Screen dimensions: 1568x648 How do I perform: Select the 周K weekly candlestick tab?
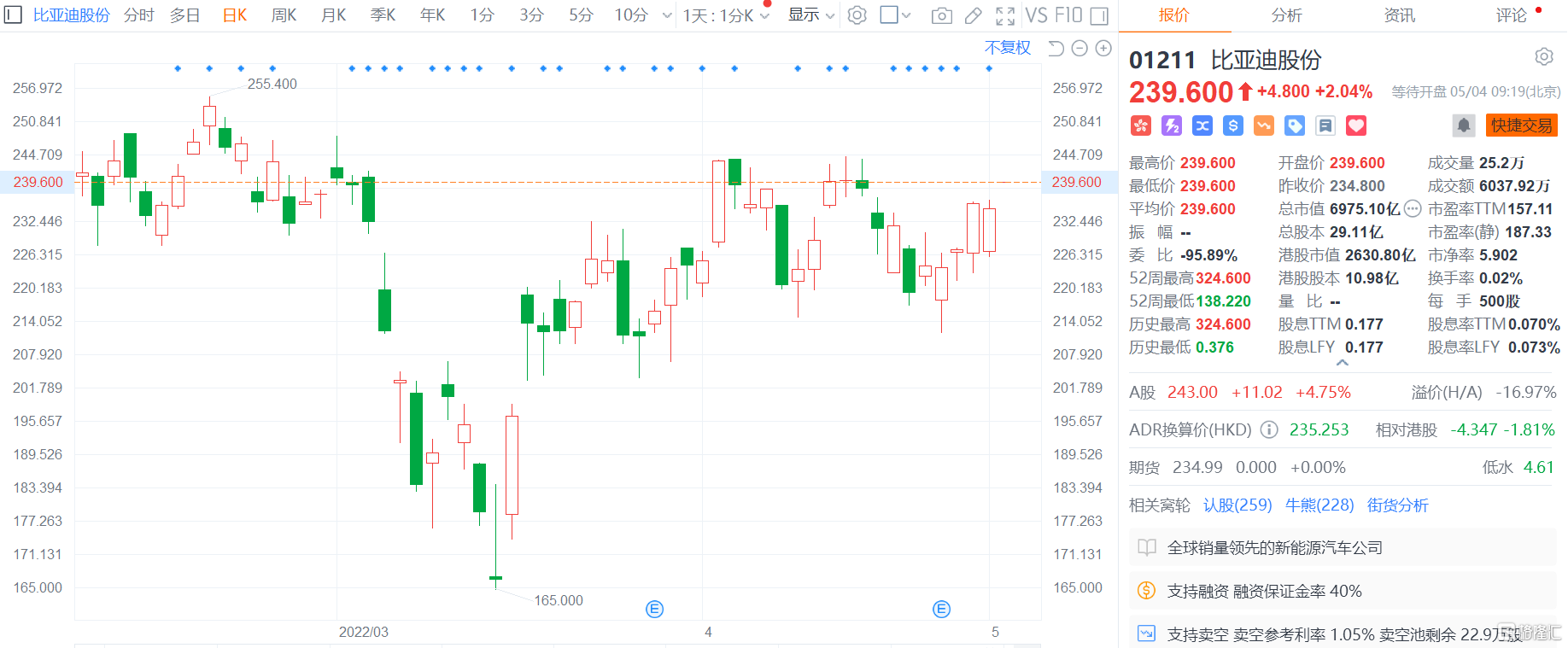click(284, 15)
